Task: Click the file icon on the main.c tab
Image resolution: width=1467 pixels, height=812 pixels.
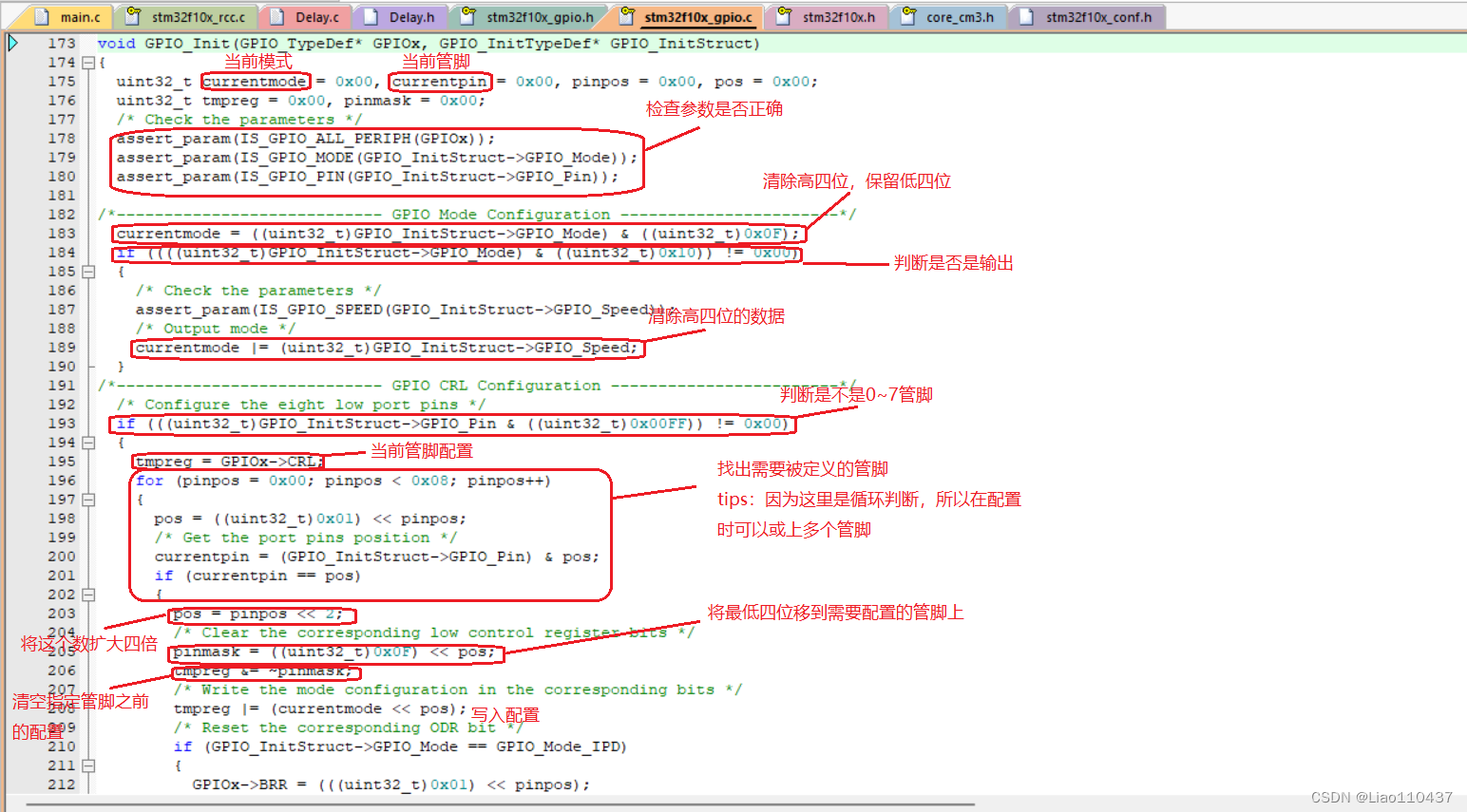Action: (39, 16)
